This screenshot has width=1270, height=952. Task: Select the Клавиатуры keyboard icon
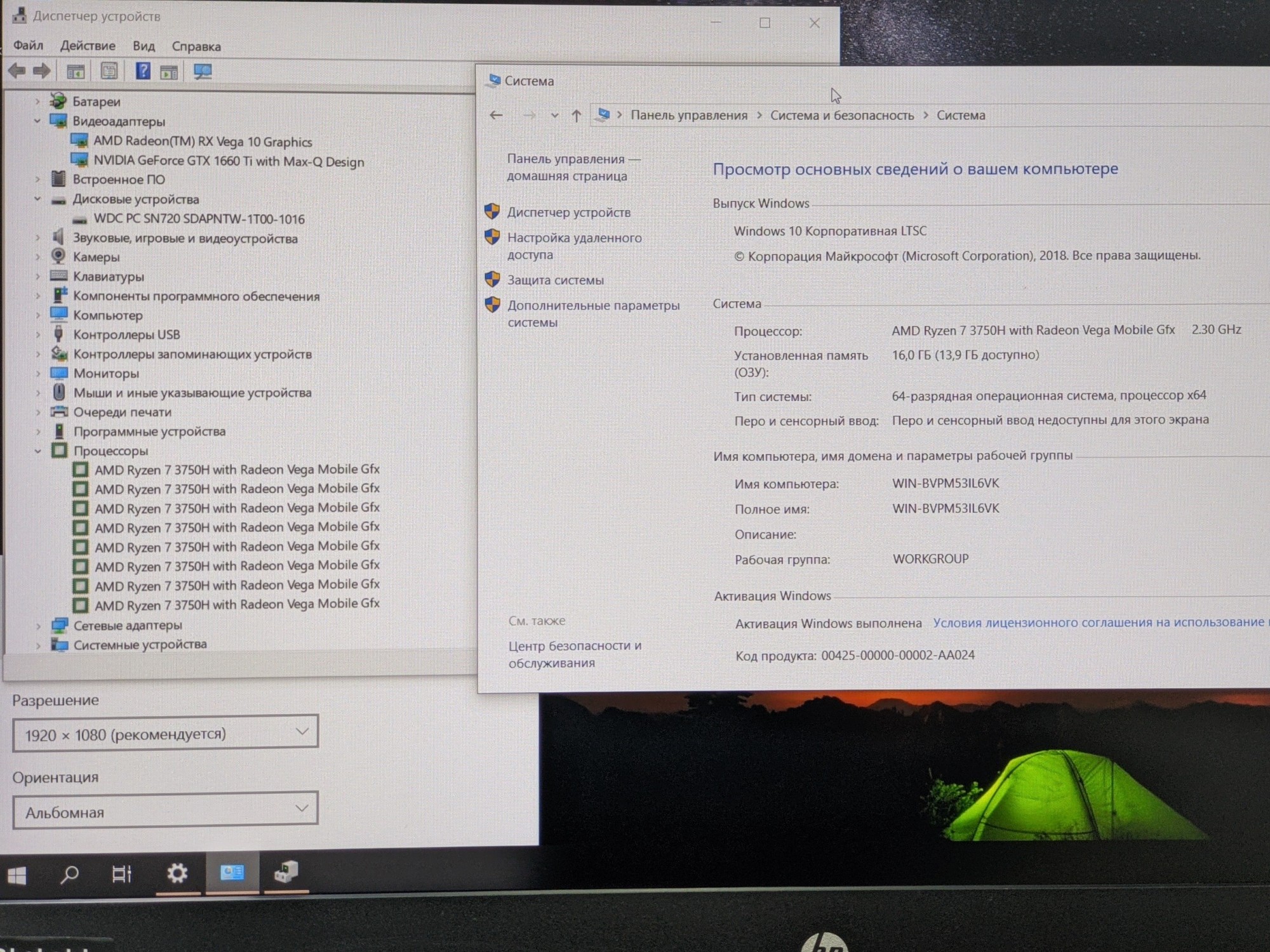[59, 275]
